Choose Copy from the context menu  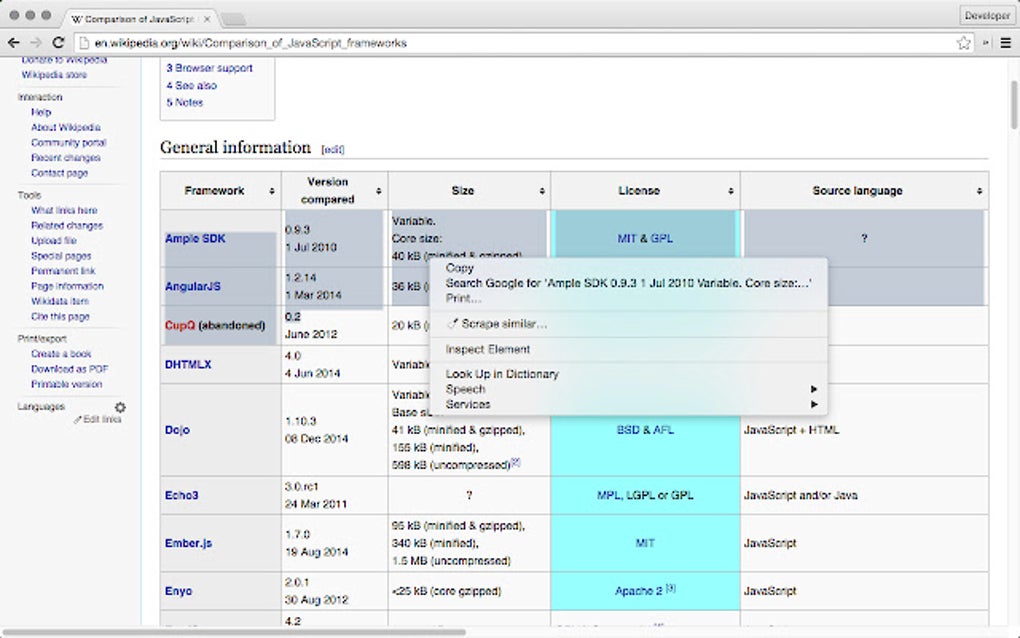click(459, 268)
